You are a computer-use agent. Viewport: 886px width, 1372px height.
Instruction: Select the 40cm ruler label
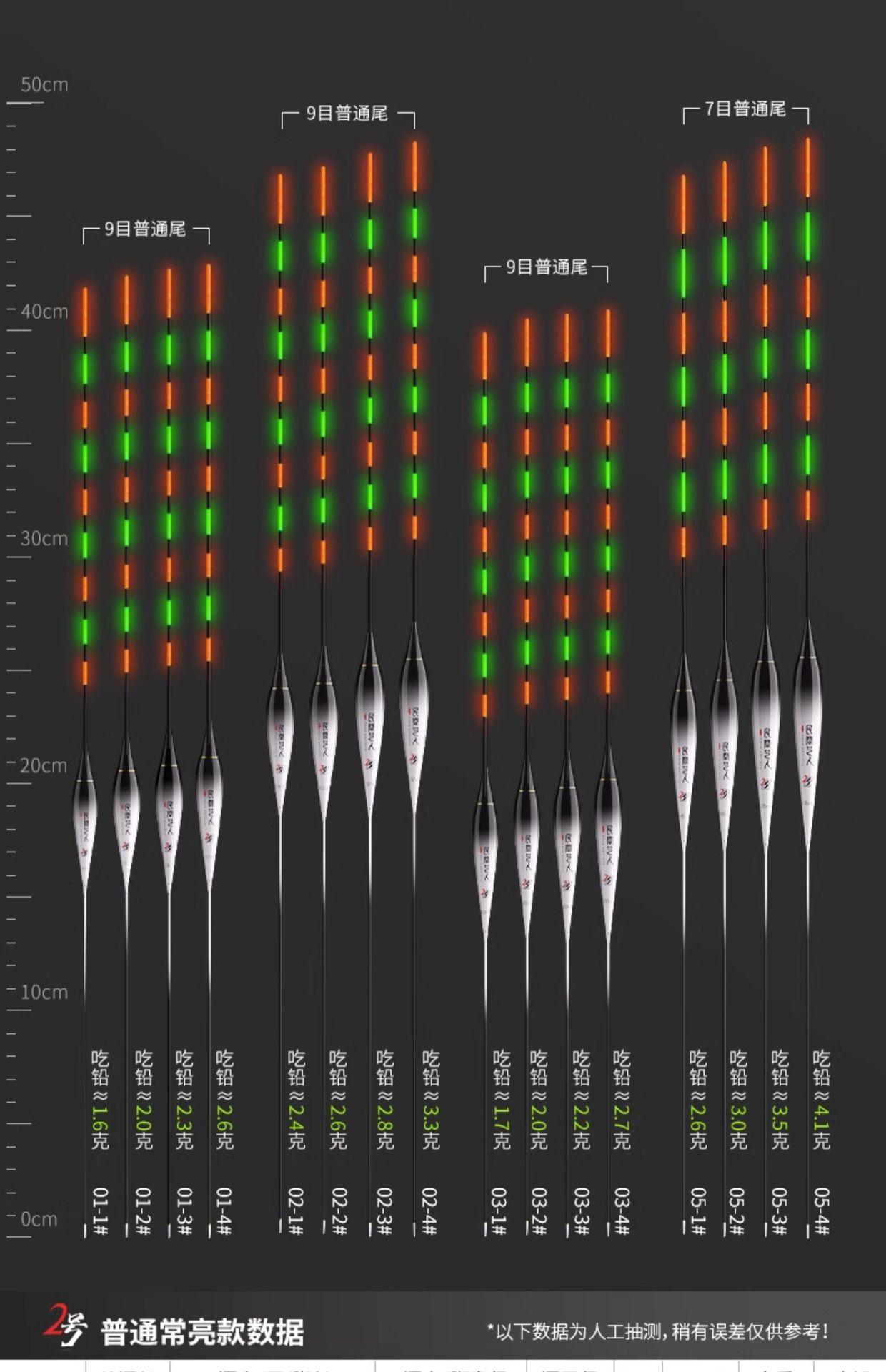point(44,312)
